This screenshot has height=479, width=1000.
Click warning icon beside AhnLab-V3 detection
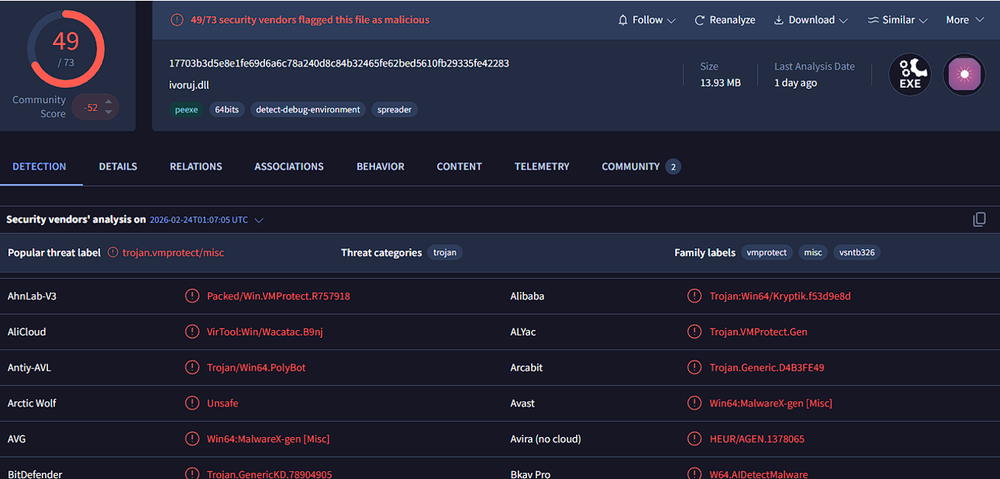[192, 296]
